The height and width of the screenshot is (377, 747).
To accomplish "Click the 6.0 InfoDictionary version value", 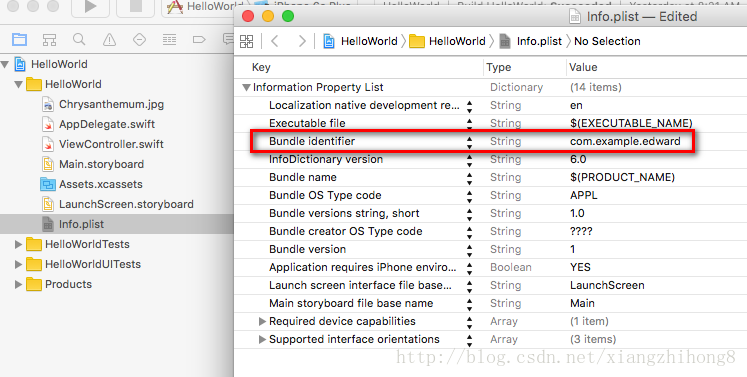I will pos(578,160).
